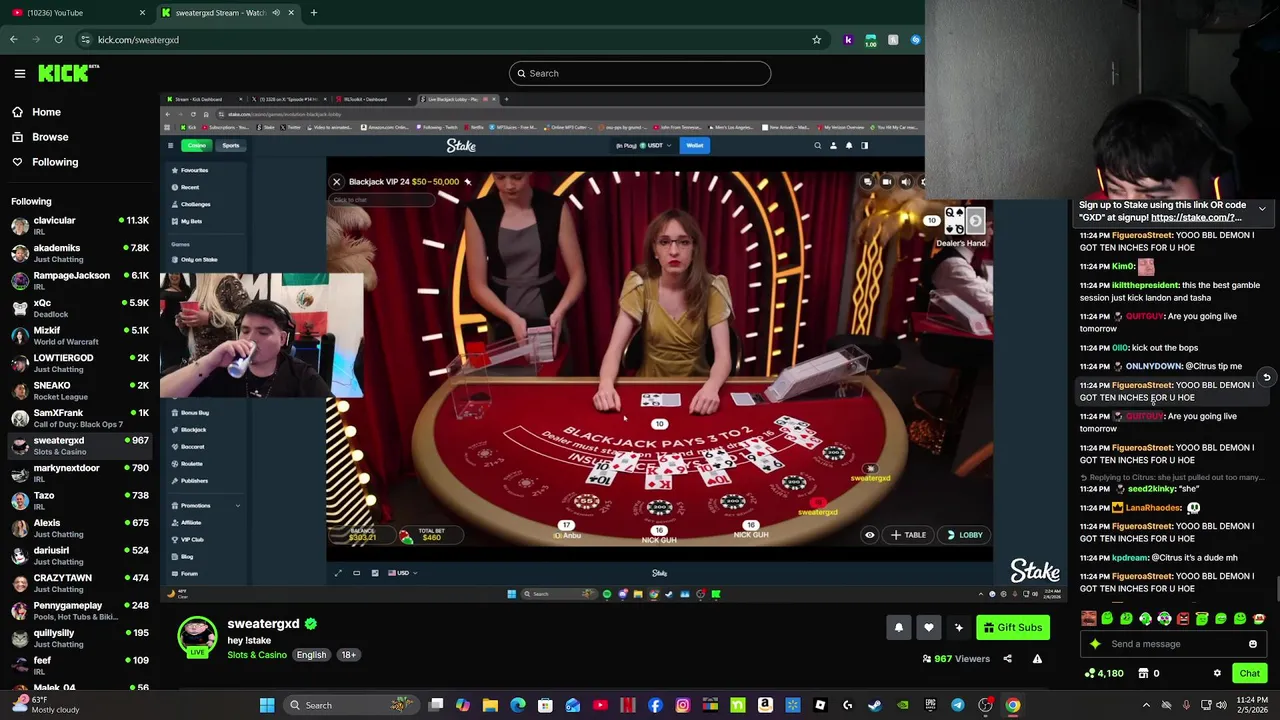
Task: Click the sparkle icon beside Gift Subs
Action: (x=959, y=627)
